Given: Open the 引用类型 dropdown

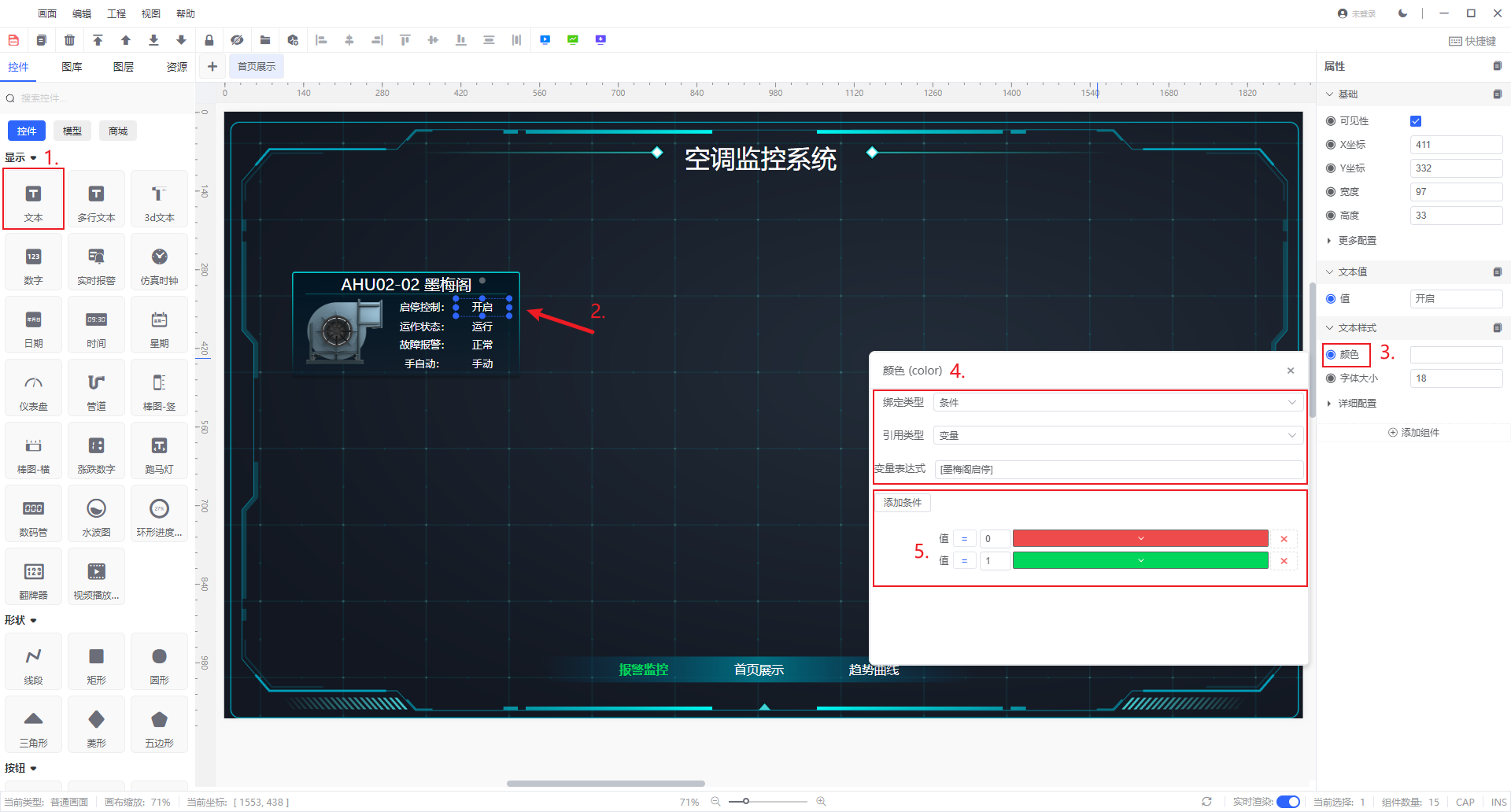Looking at the screenshot, I should tap(1117, 436).
